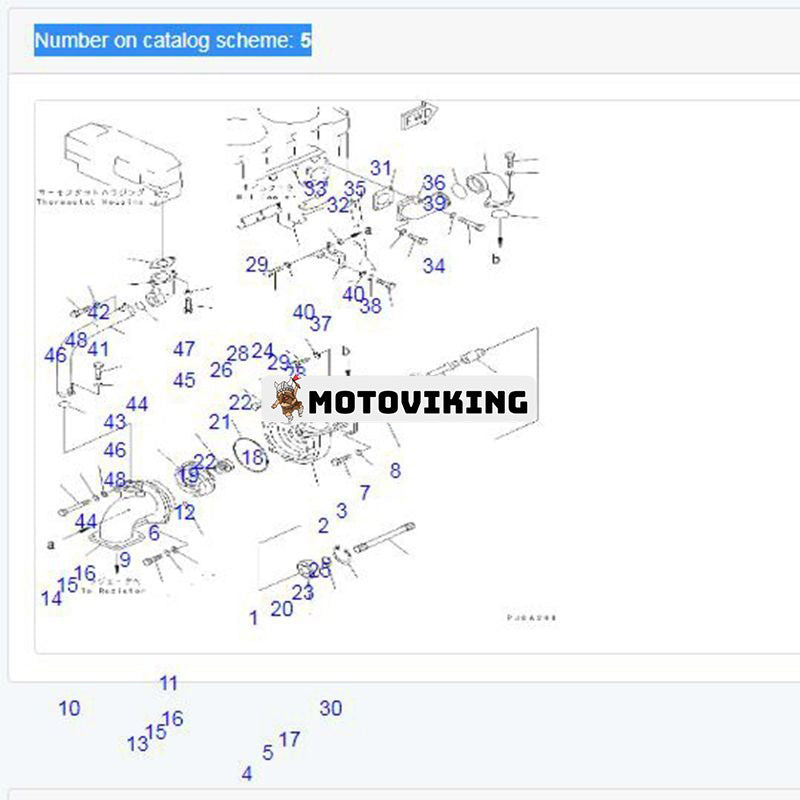Open part number 31 in the diagram
This screenshot has width=800, height=800.
pos(381,168)
